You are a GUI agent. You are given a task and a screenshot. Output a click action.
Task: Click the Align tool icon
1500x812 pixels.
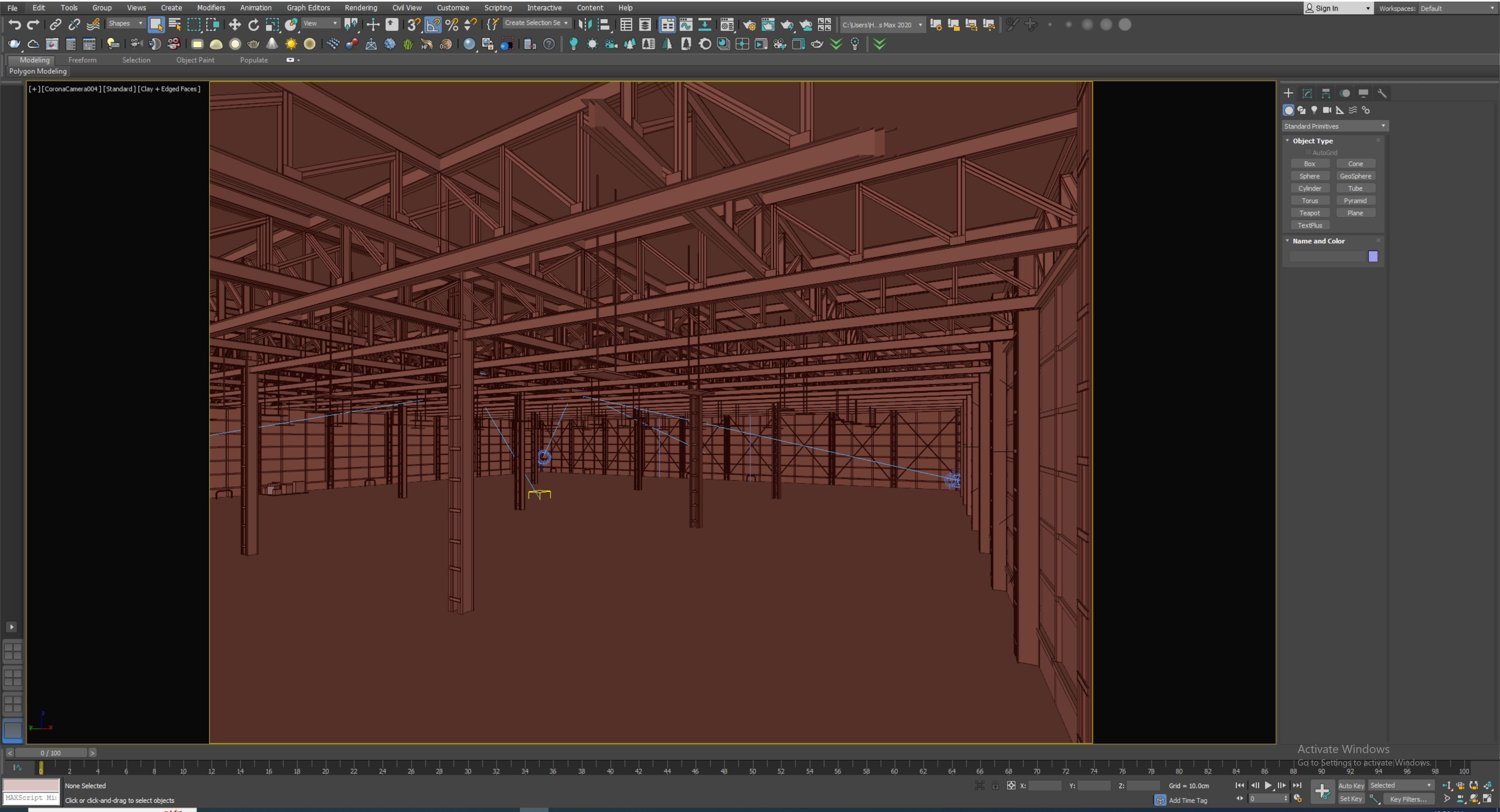coord(604,25)
